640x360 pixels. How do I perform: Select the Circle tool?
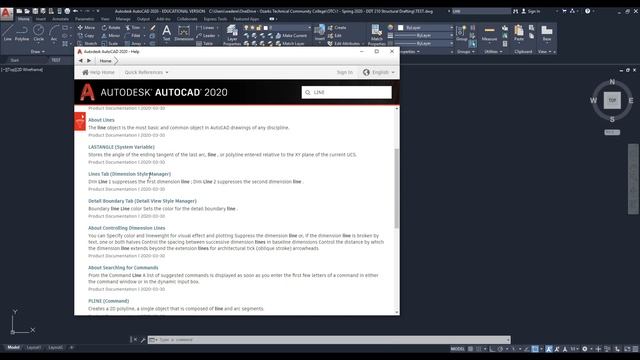pyautogui.click(x=38, y=33)
